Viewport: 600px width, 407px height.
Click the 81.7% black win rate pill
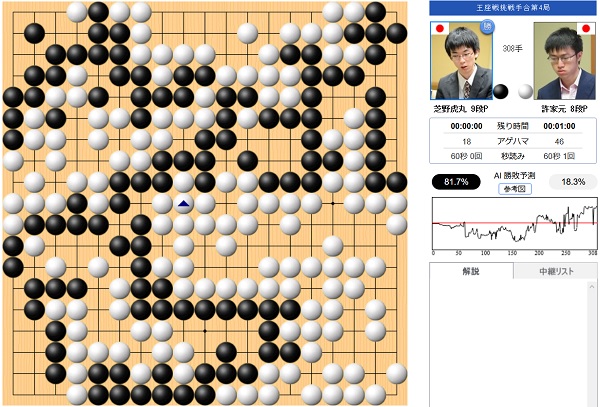click(x=456, y=182)
